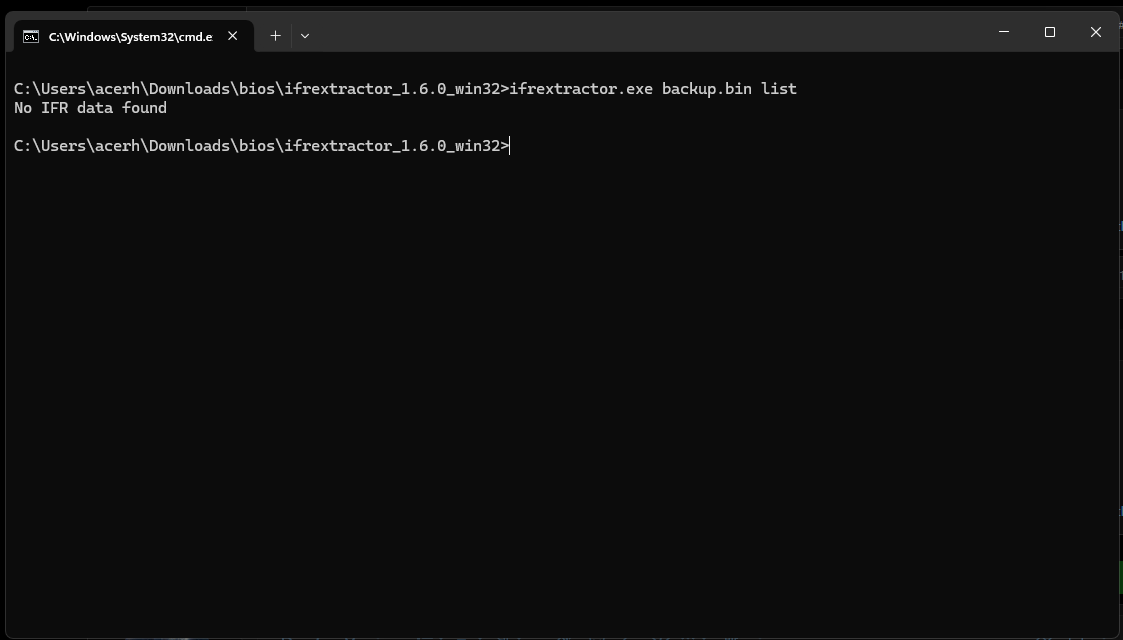This screenshot has width=1123, height=640.
Task: Place cursor at the active prompt line end
Action: (x=510, y=146)
